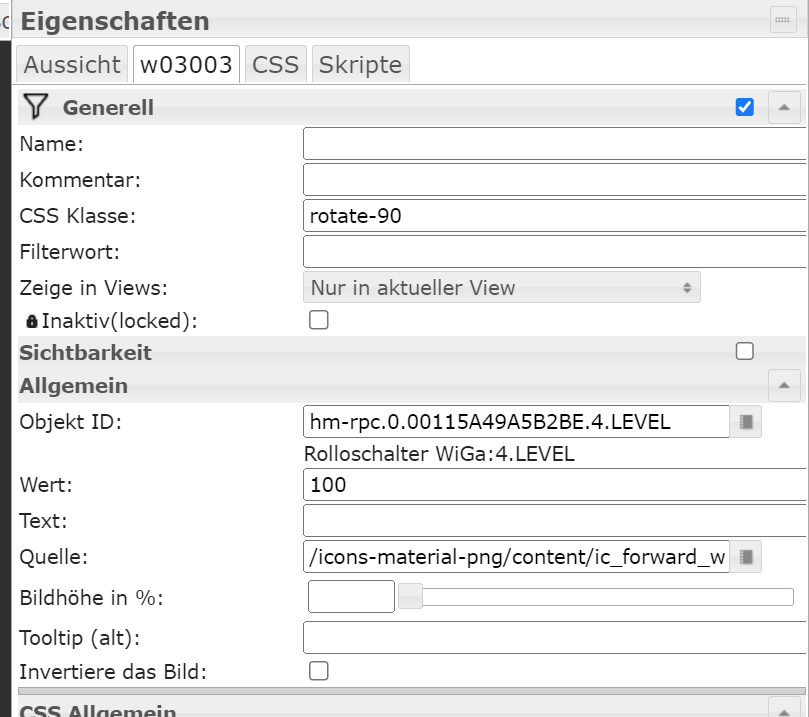809x717 pixels.
Task: Click the Name input field
Action: 555,144
